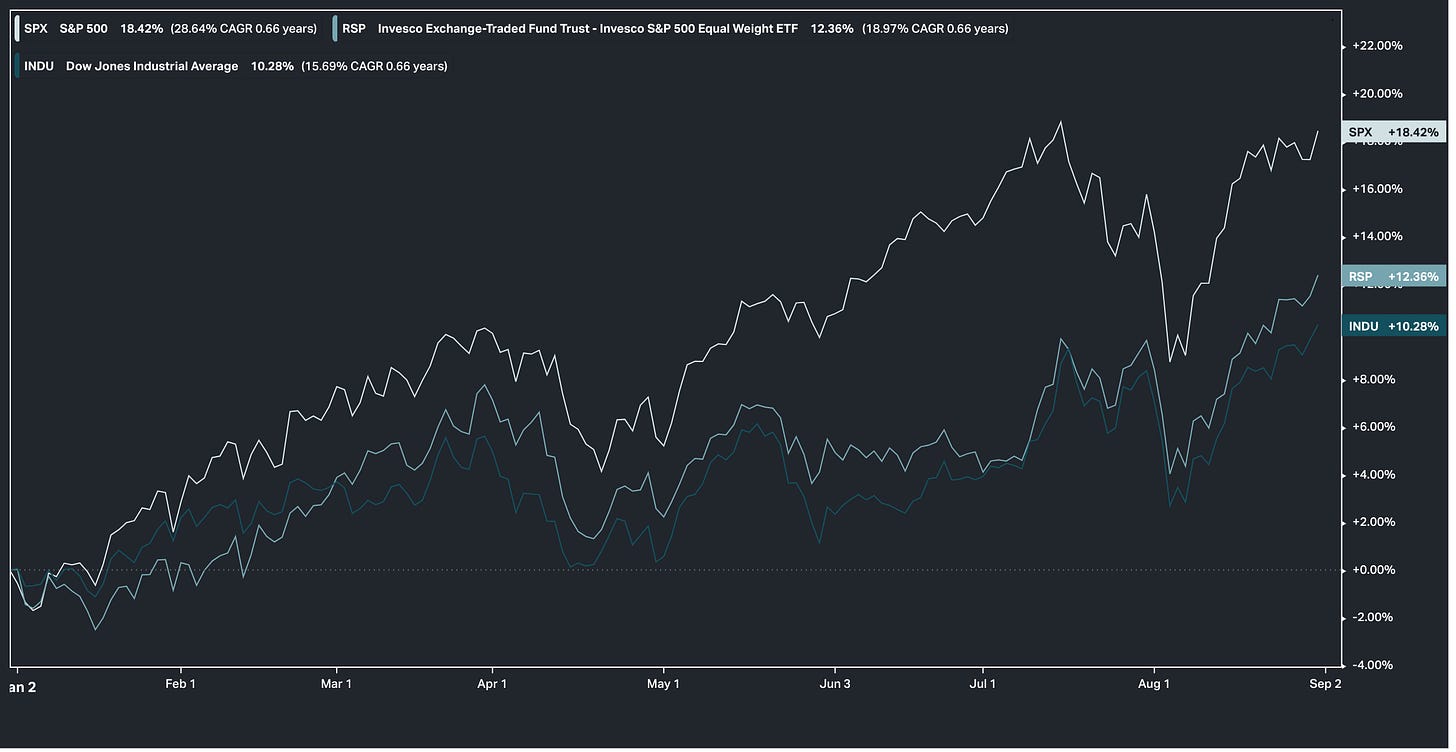Click the +20.00% y-axis label
This screenshot has height=752, width=1456.
pos(1377,94)
